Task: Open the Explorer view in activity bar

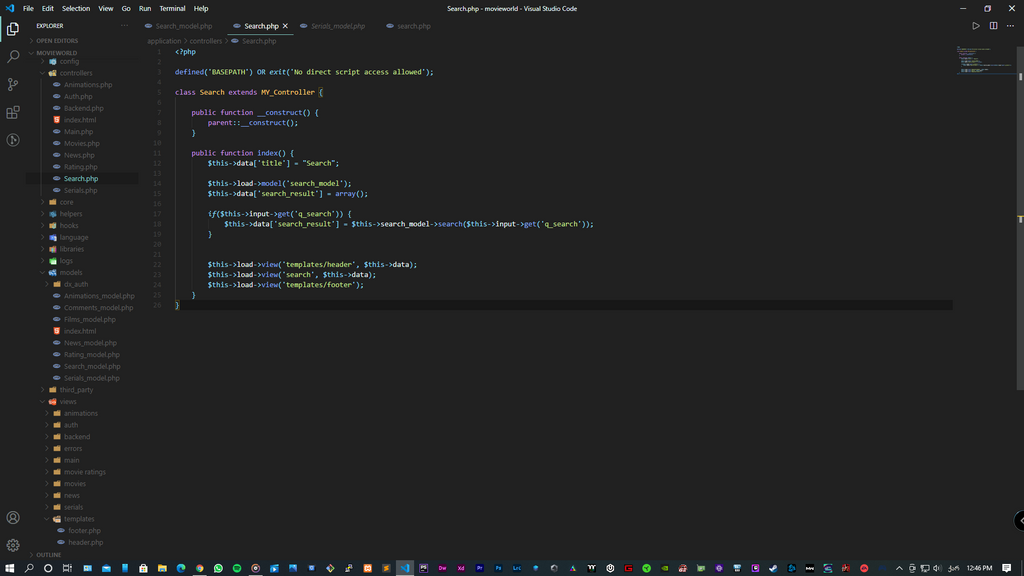Action: point(12,29)
